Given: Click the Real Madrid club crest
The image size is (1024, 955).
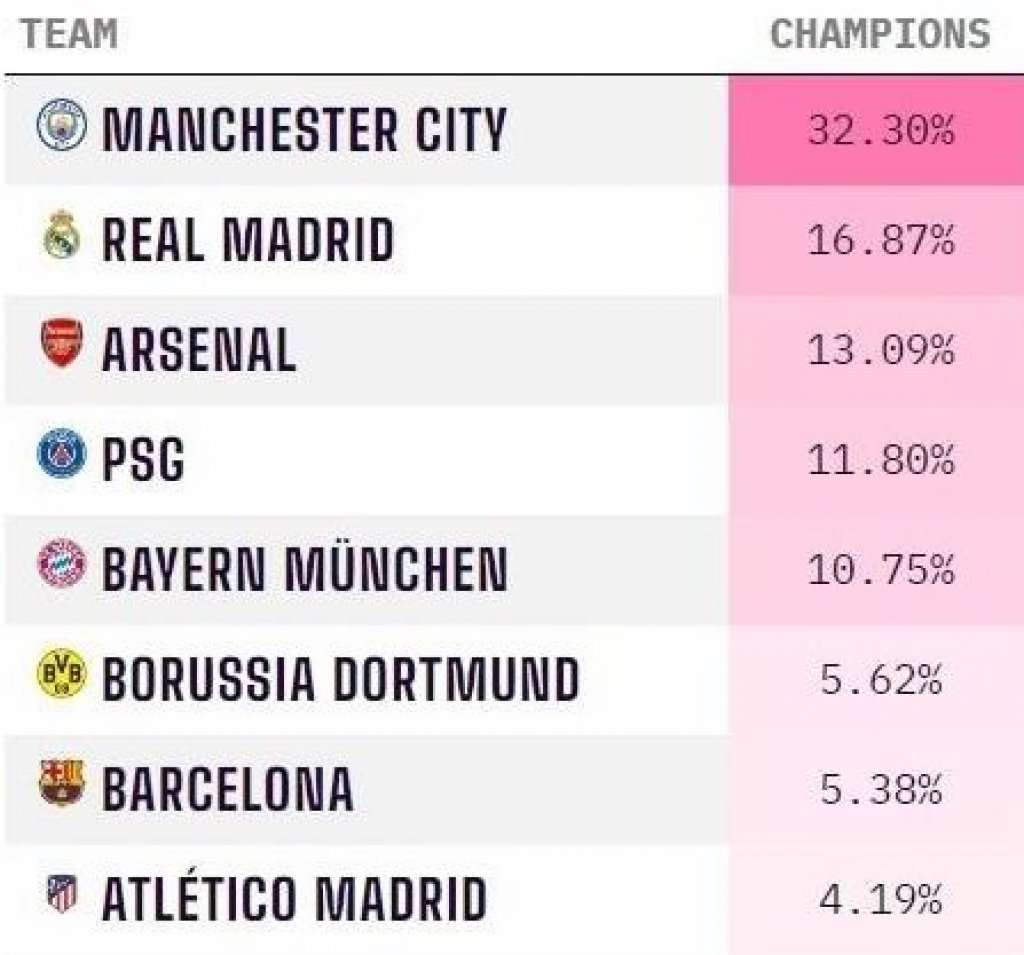Looking at the screenshot, I should coord(62,235).
